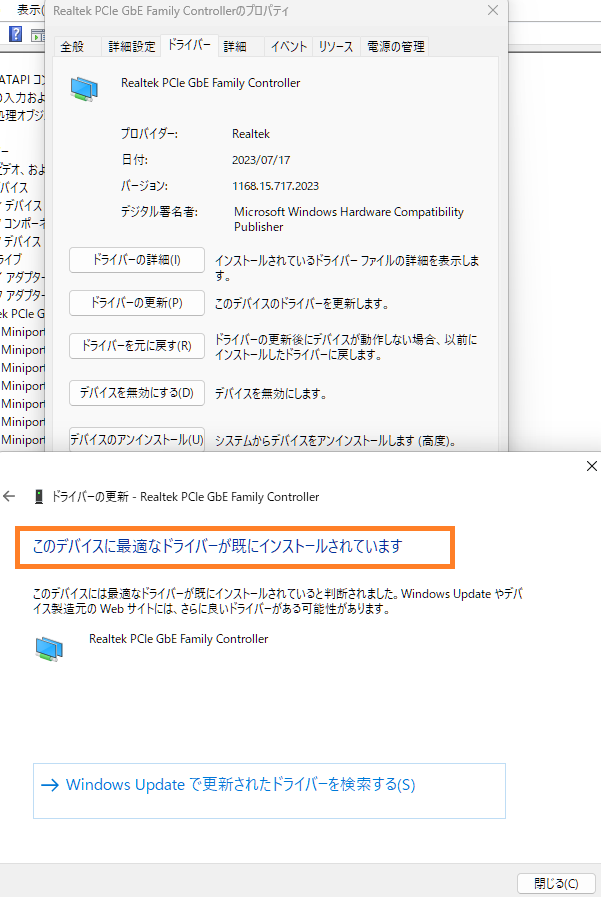Click the 日付: label
This screenshot has height=897, width=601.
coord(134,160)
